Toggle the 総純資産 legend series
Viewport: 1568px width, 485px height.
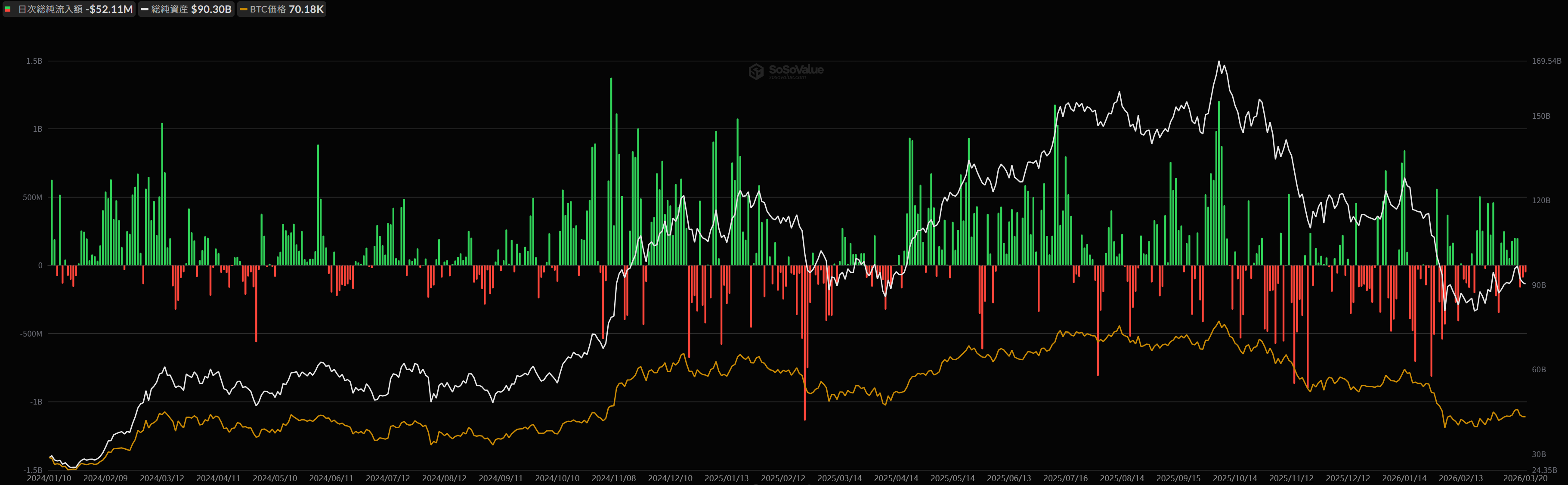click(170, 9)
